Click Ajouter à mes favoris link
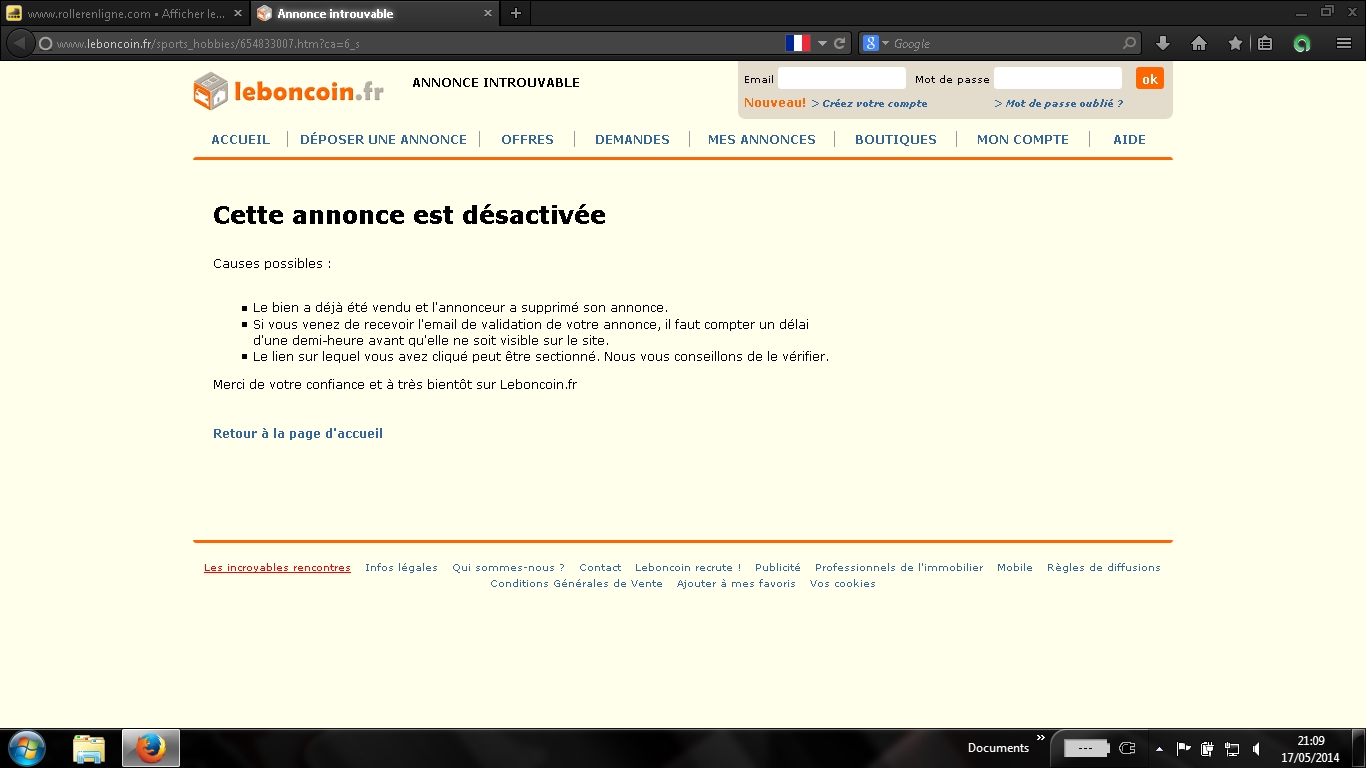This screenshot has width=1366, height=768. 736,584
